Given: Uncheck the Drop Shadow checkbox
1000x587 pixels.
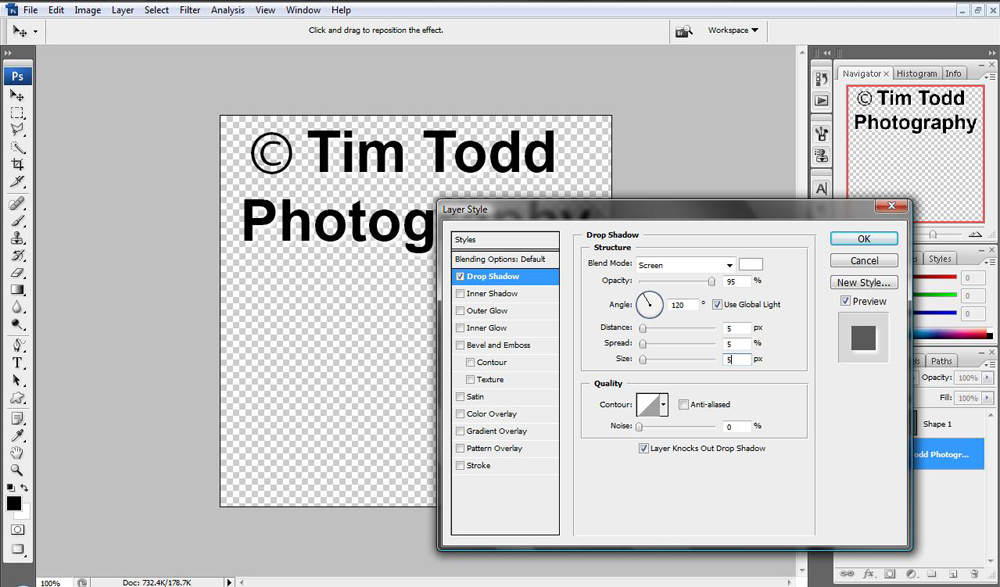Looking at the screenshot, I should click(x=460, y=276).
